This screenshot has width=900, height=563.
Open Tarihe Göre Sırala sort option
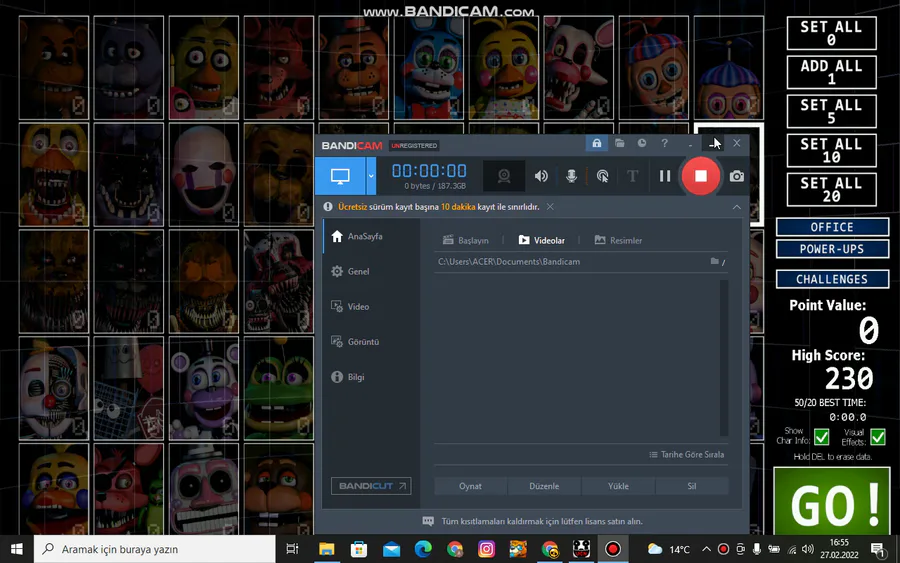(686, 455)
